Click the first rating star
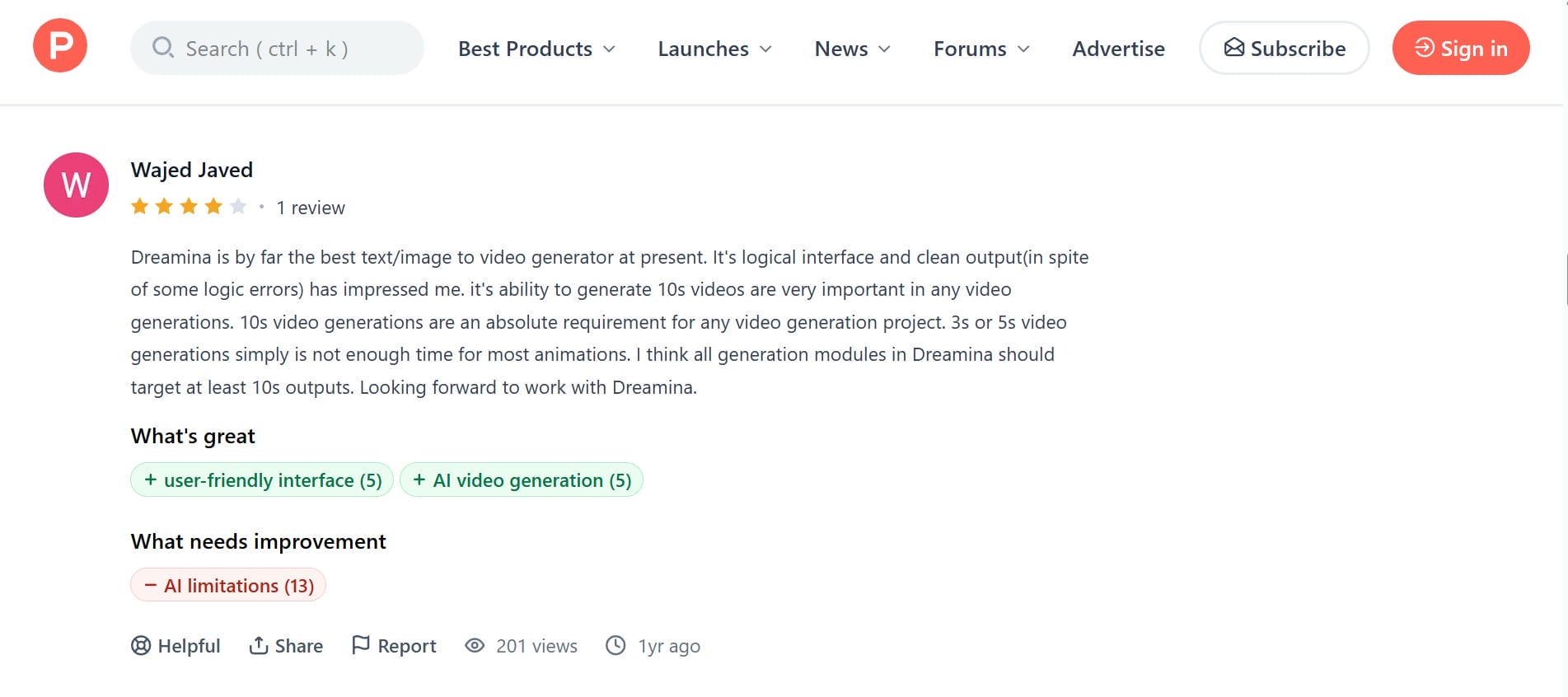1568x697 pixels. [140, 206]
